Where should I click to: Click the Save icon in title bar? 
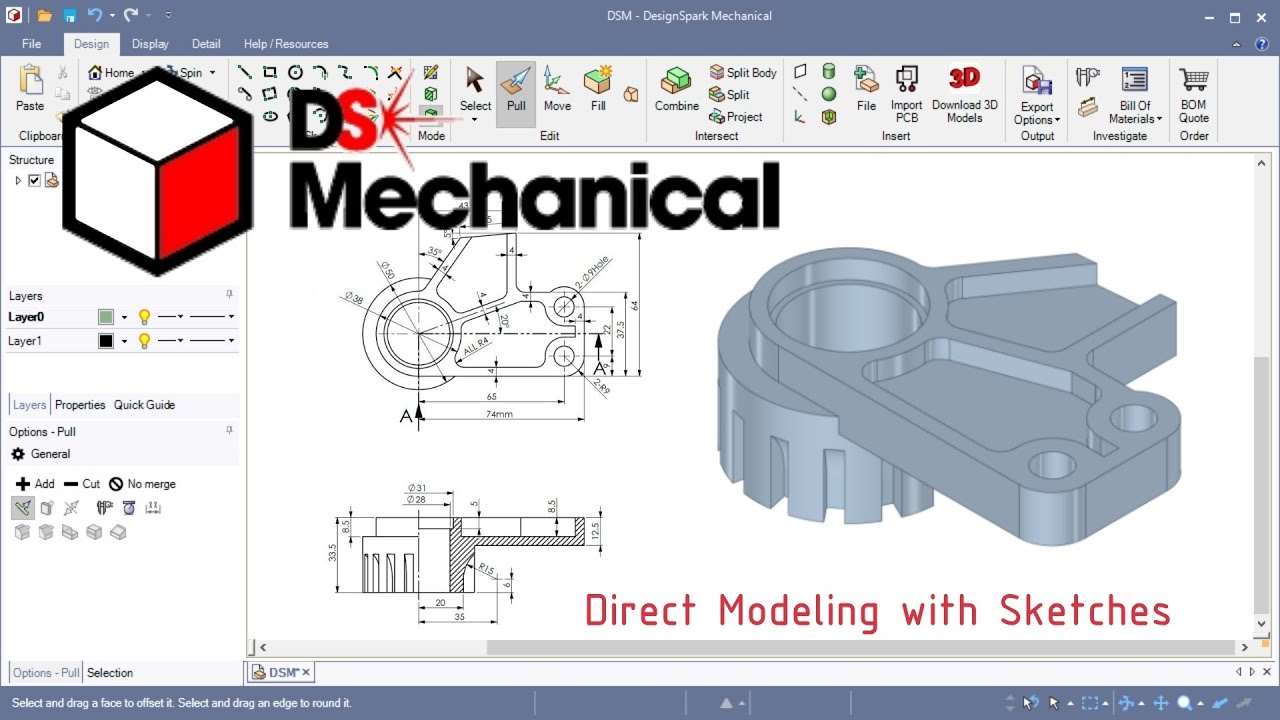(x=69, y=16)
